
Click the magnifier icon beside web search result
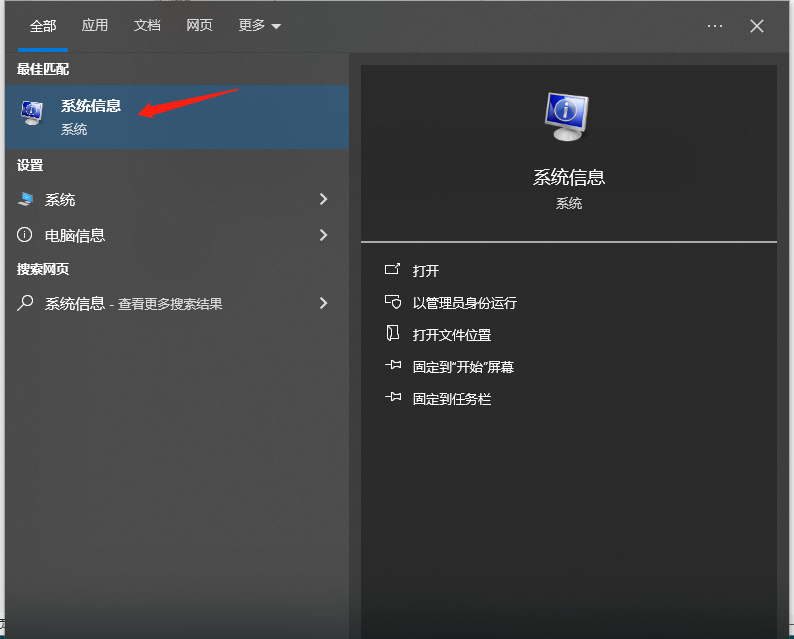click(25, 303)
